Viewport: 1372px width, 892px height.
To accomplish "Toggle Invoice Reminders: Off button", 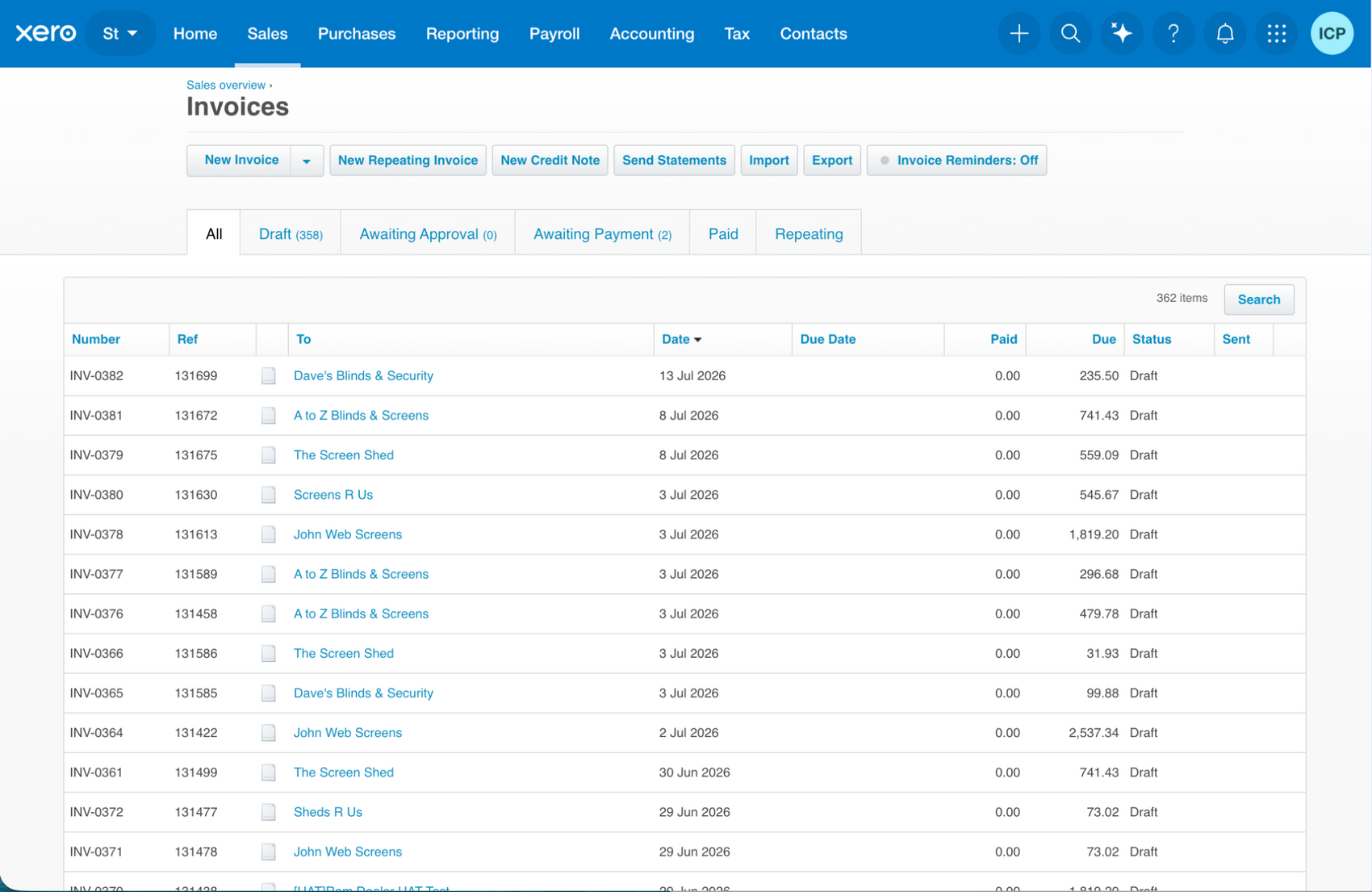I will tap(956, 160).
